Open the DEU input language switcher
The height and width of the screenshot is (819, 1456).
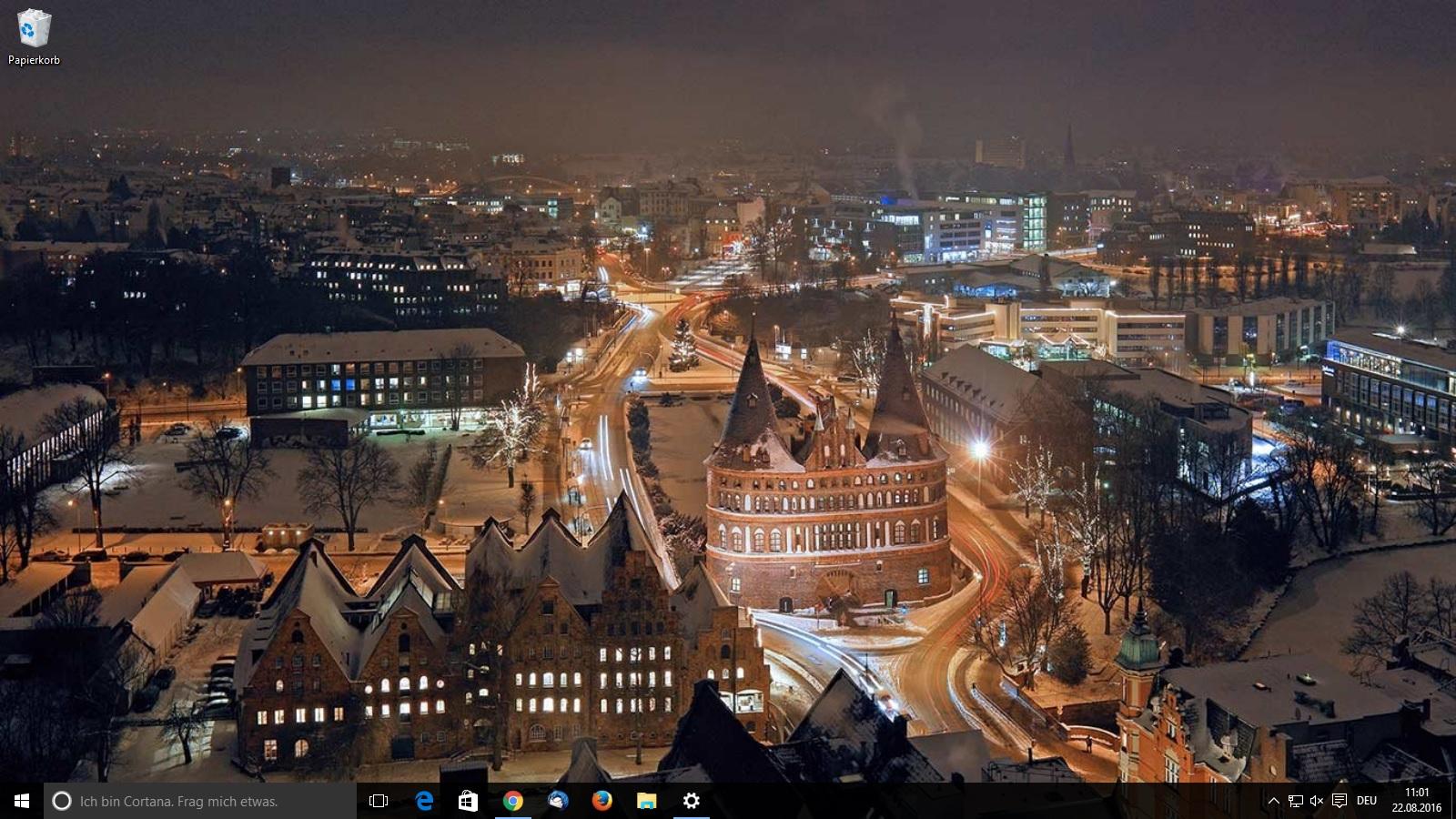click(1367, 801)
